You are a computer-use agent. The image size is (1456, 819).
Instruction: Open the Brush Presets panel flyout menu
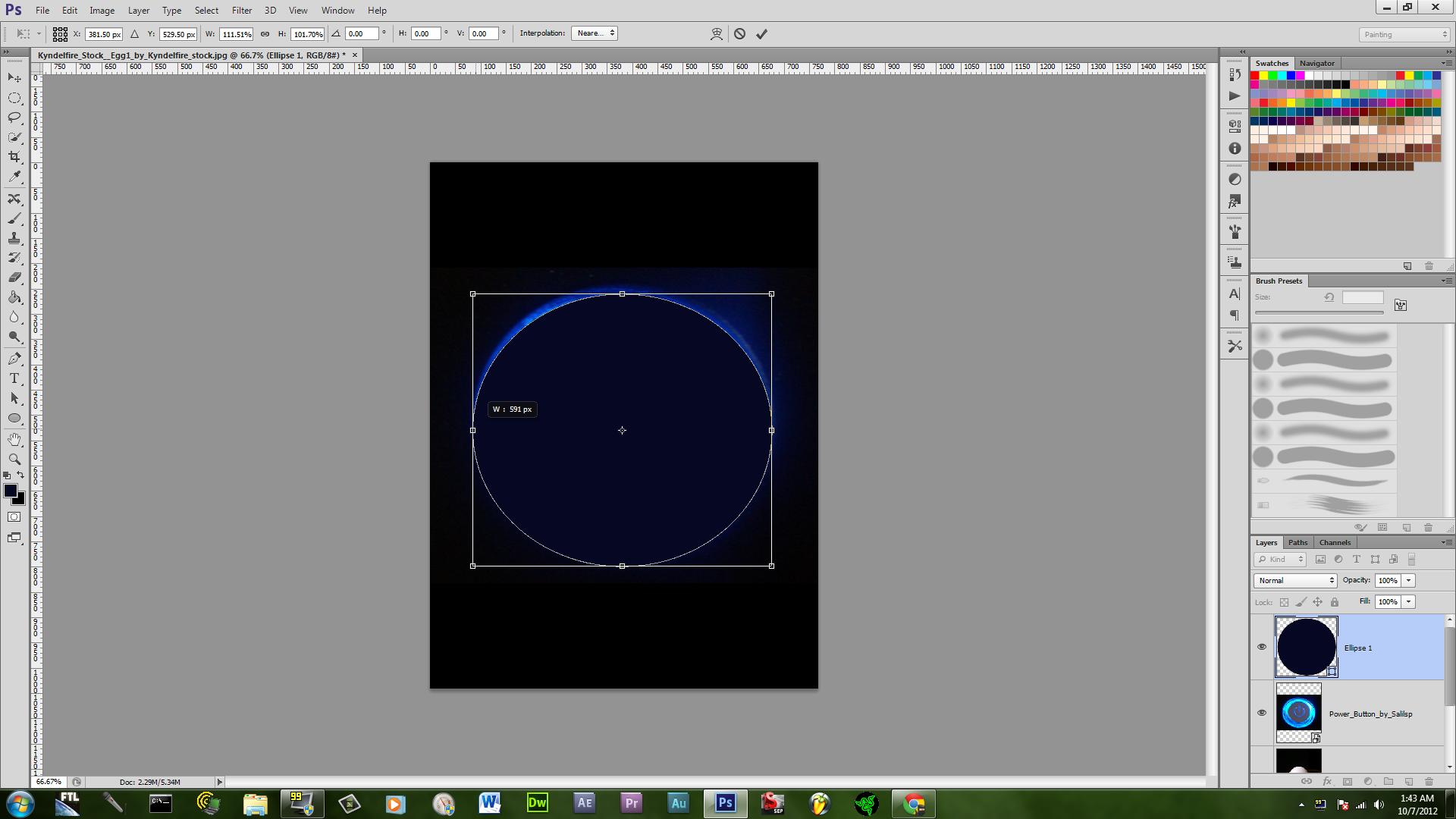click(x=1446, y=281)
